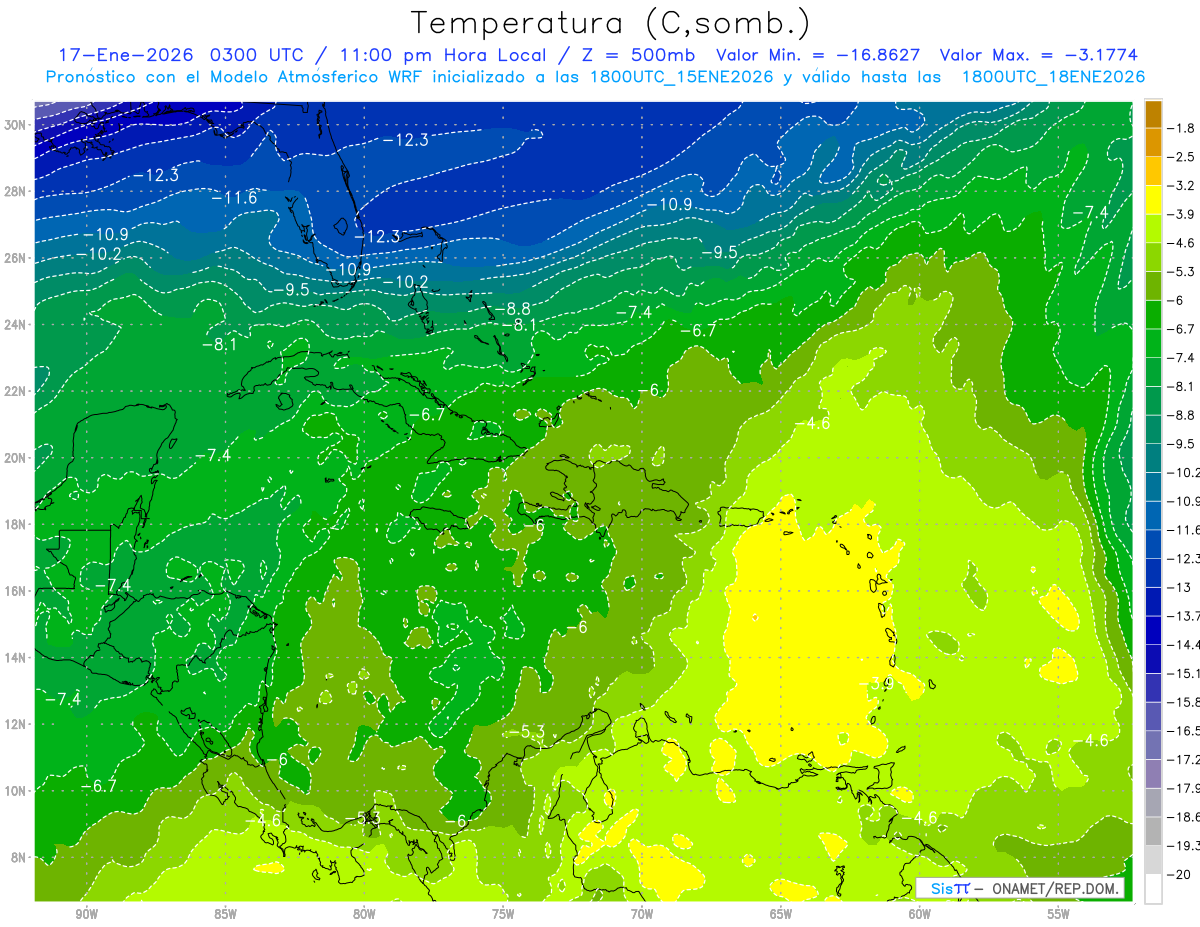Click the 75W longitude axis label
Image resolution: width=1200 pixels, height=927 pixels.
pos(503,914)
